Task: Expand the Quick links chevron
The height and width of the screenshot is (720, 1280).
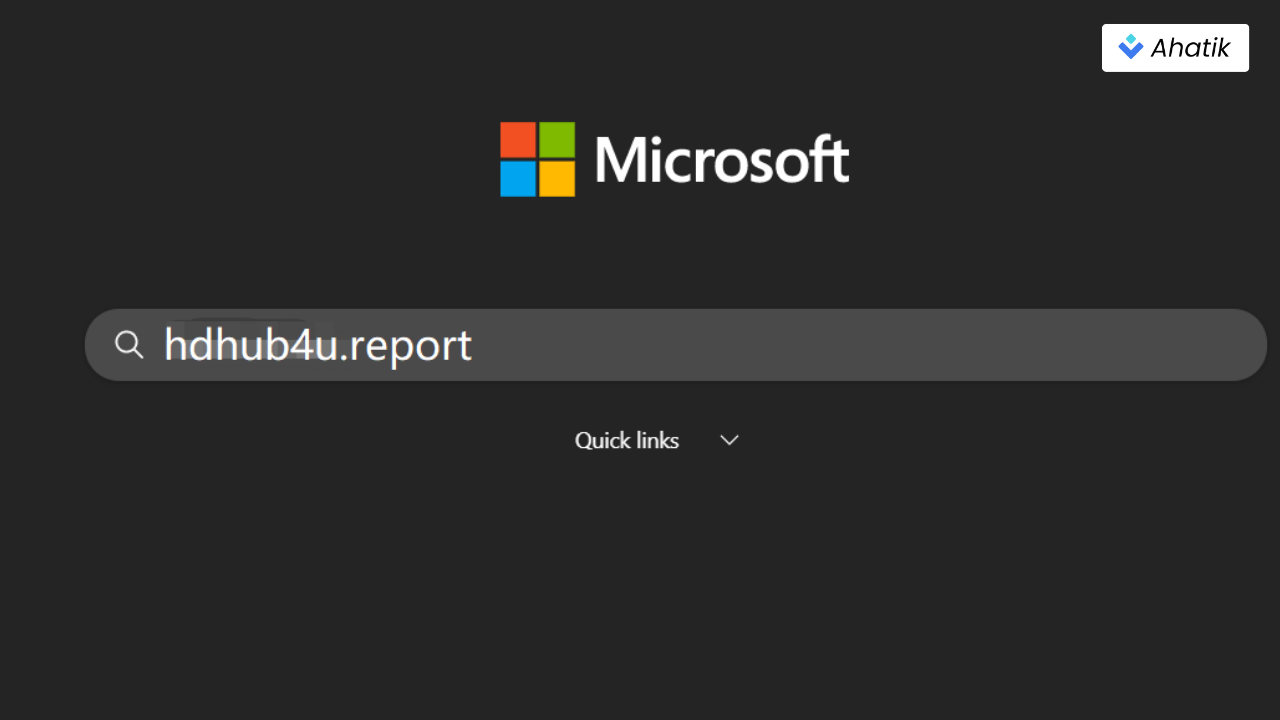Action: tap(729, 440)
